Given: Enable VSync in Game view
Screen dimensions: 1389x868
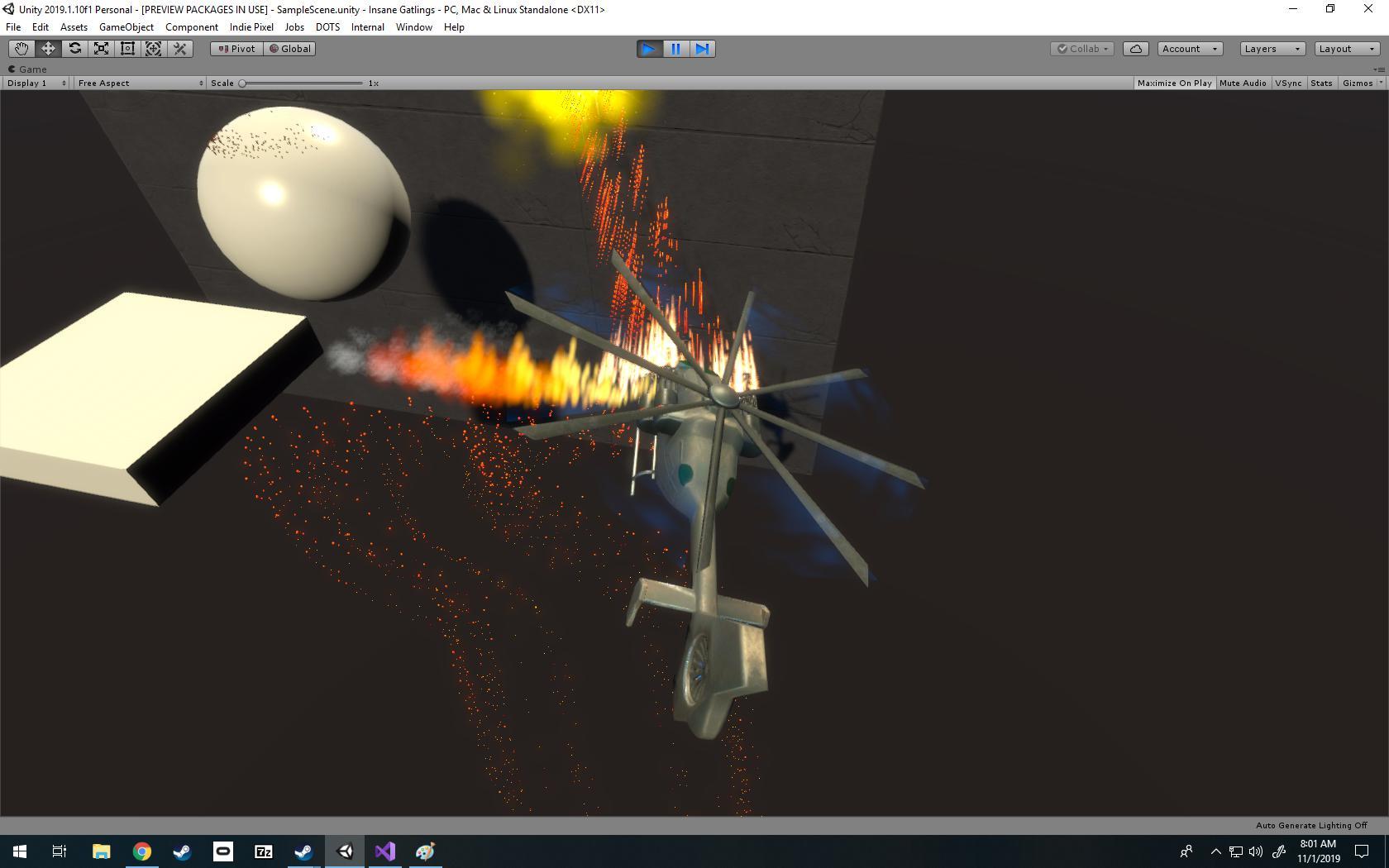Looking at the screenshot, I should (1288, 83).
